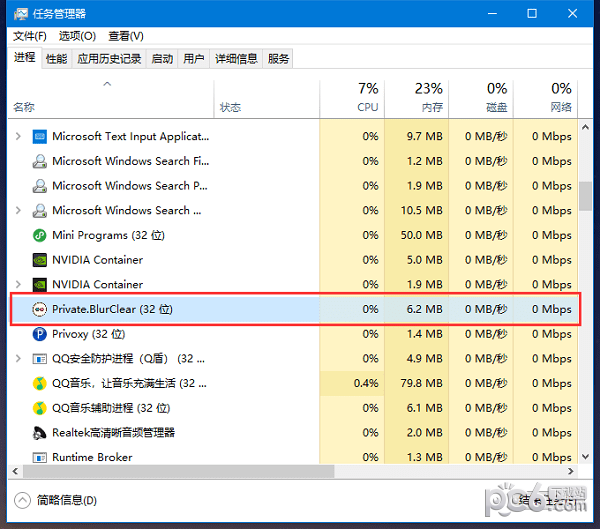600x529 pixels.
Task: Click the Runtime Broker process icon
Action: point(39,457)
